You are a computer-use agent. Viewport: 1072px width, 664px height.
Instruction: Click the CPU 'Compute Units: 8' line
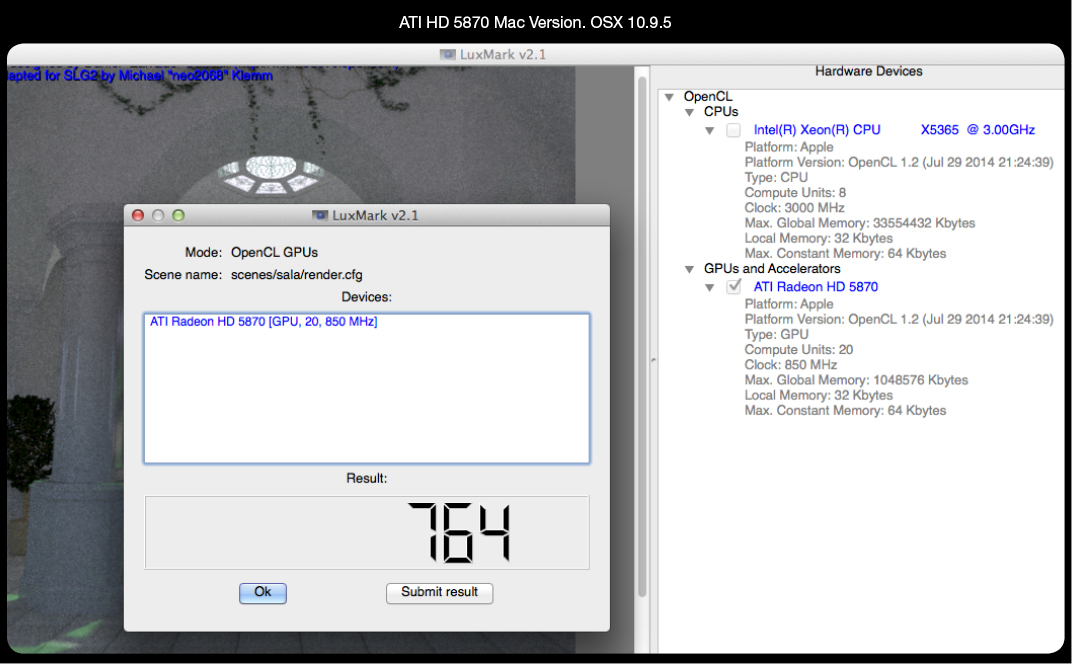coord(795,193)
